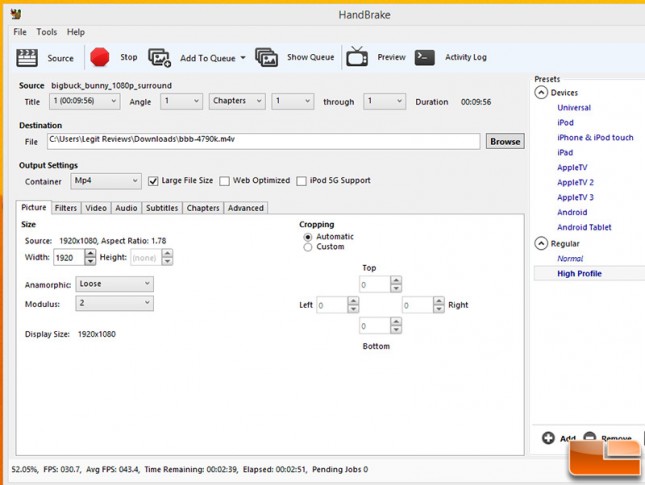Click the Bottom crop stepper down arrow

(396, 330)
